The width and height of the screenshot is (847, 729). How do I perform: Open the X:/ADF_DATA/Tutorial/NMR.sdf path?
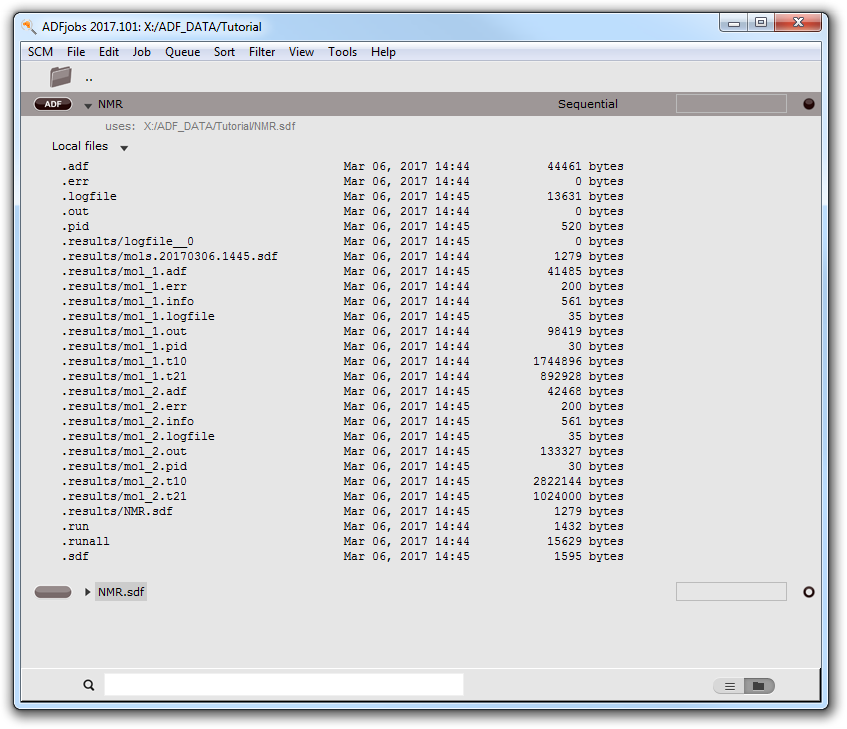[219, 126]
